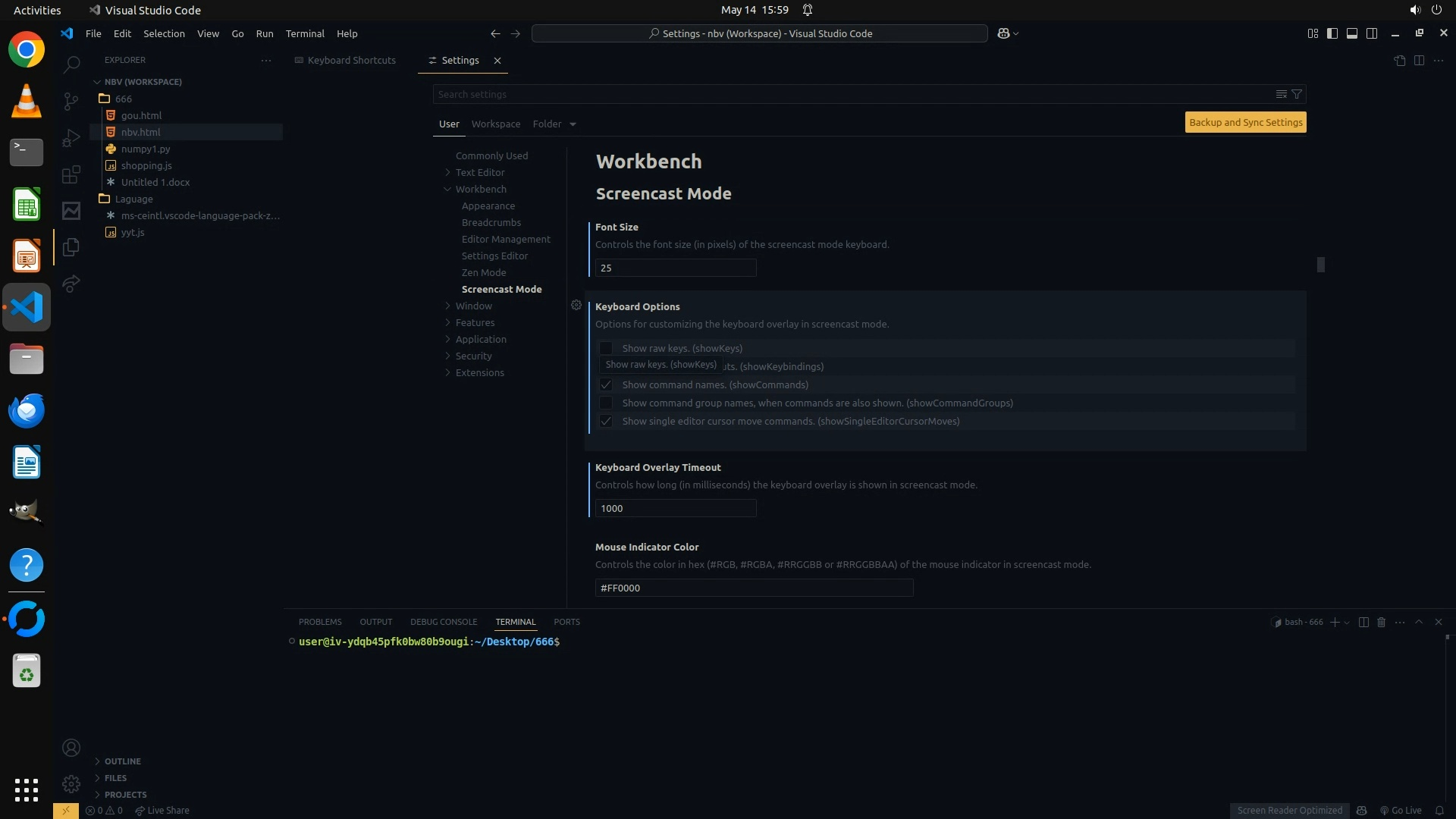1456x819 pixels.
Task: Check Show command group names option
Action: point(606,403)
